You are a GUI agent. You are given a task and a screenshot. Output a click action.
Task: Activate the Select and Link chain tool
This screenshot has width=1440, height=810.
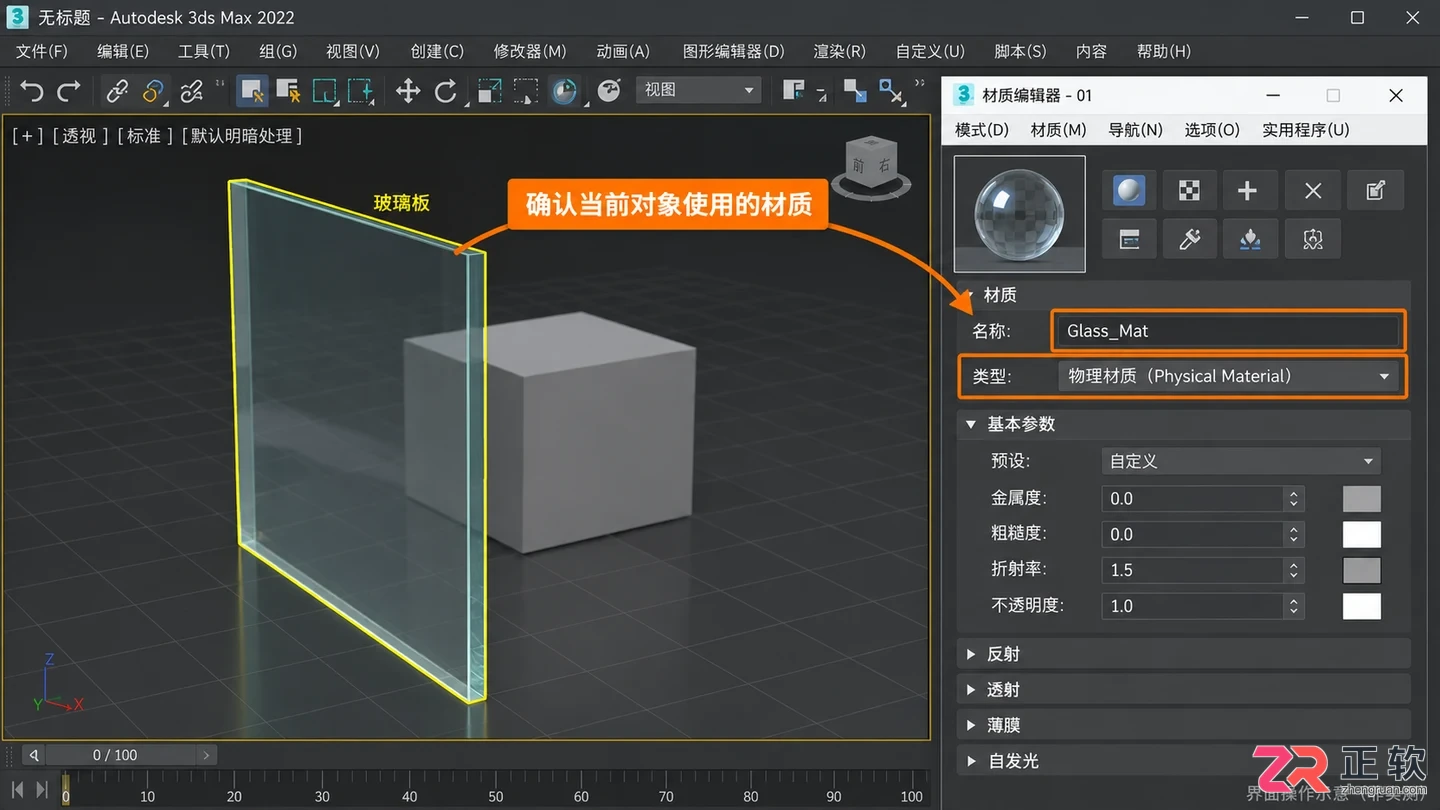pos(117,91)
